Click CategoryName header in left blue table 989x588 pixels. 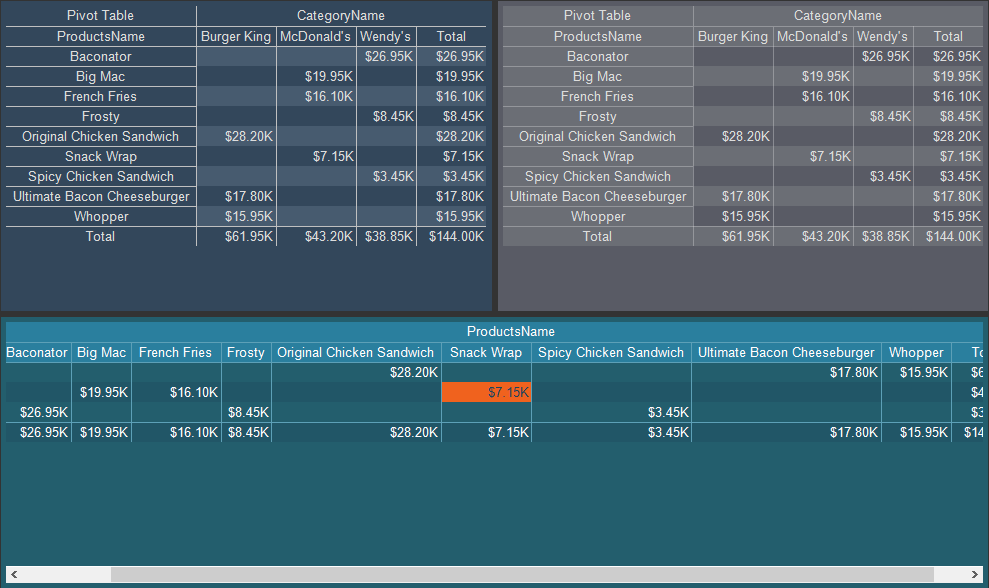[x=340, y=16]
